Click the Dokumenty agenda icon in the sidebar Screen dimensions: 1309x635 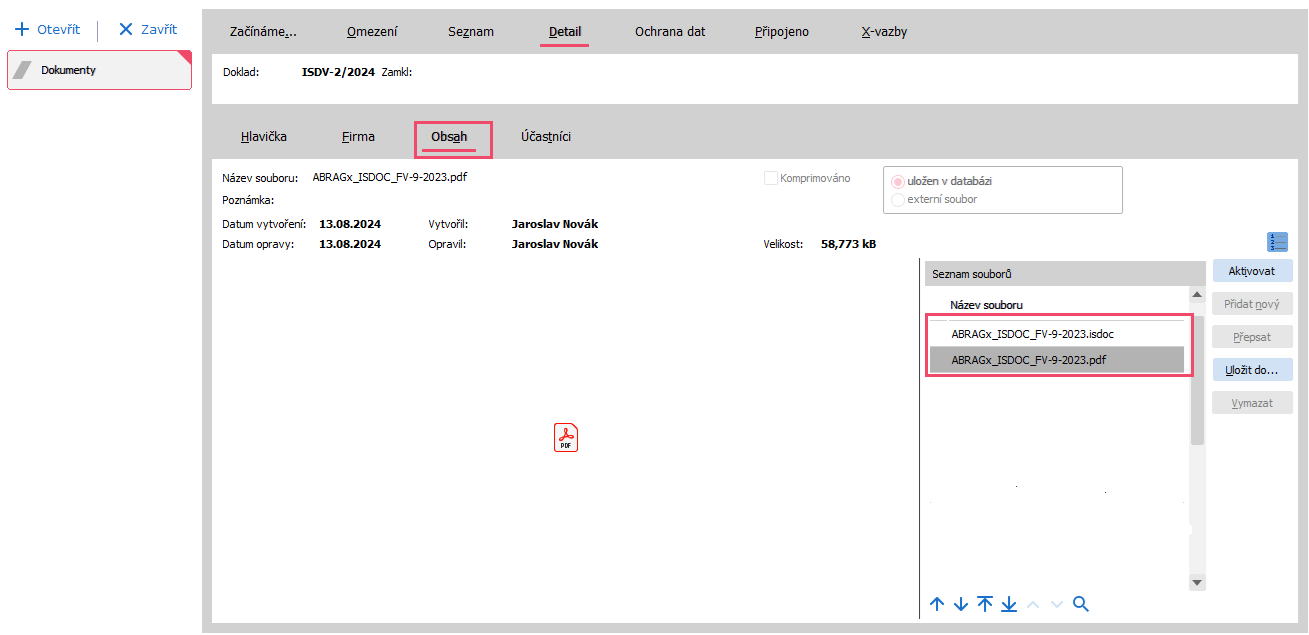click(x=23, y=71)
